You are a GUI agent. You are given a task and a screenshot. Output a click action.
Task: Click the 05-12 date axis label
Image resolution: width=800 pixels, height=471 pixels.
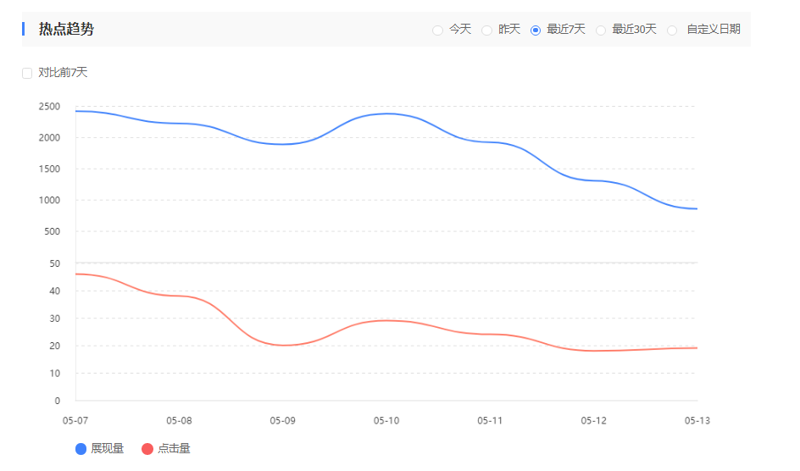(594, 421)
